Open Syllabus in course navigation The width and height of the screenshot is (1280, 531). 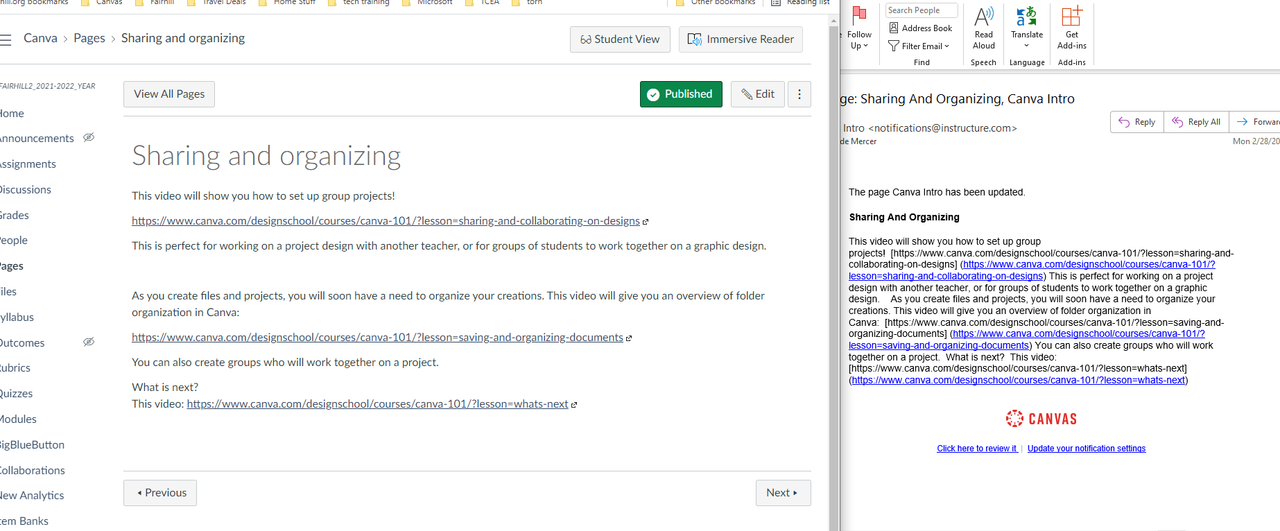pos(16,317)
